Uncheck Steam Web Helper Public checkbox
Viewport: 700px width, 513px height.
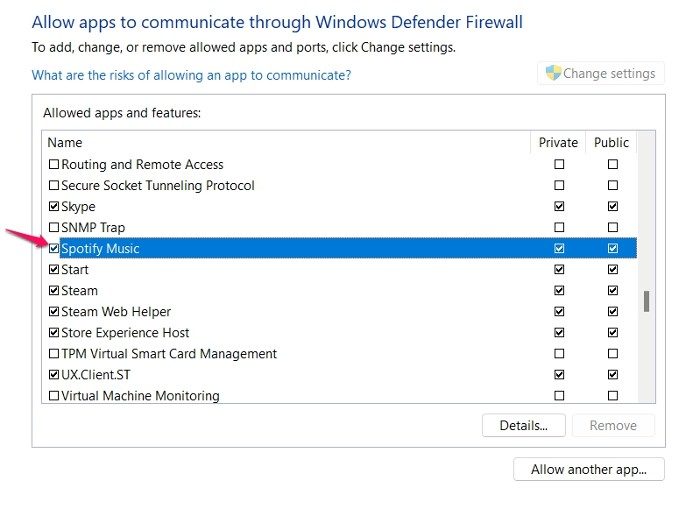pos(613,311)
